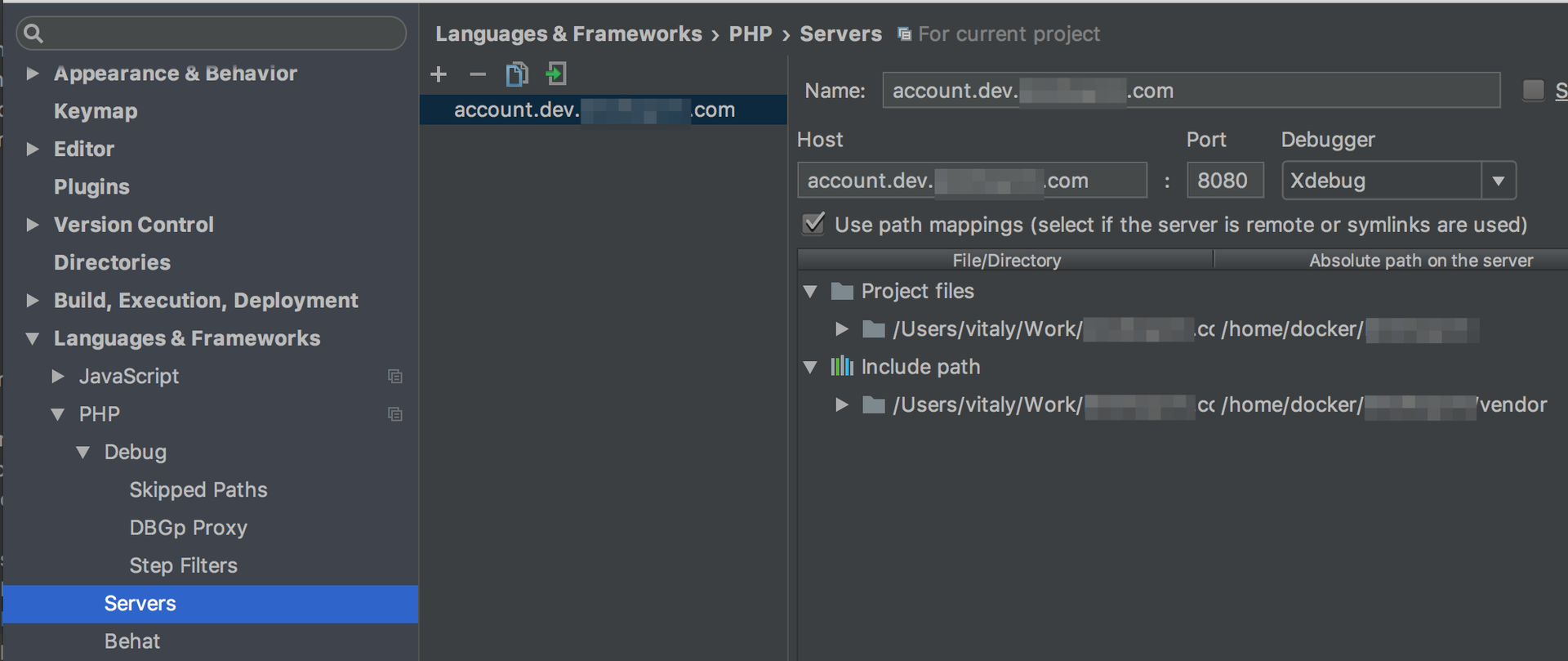Click File/Directory column header
The height and width of the screenshot is (661, 1568).
click(x=1006, y=260)
